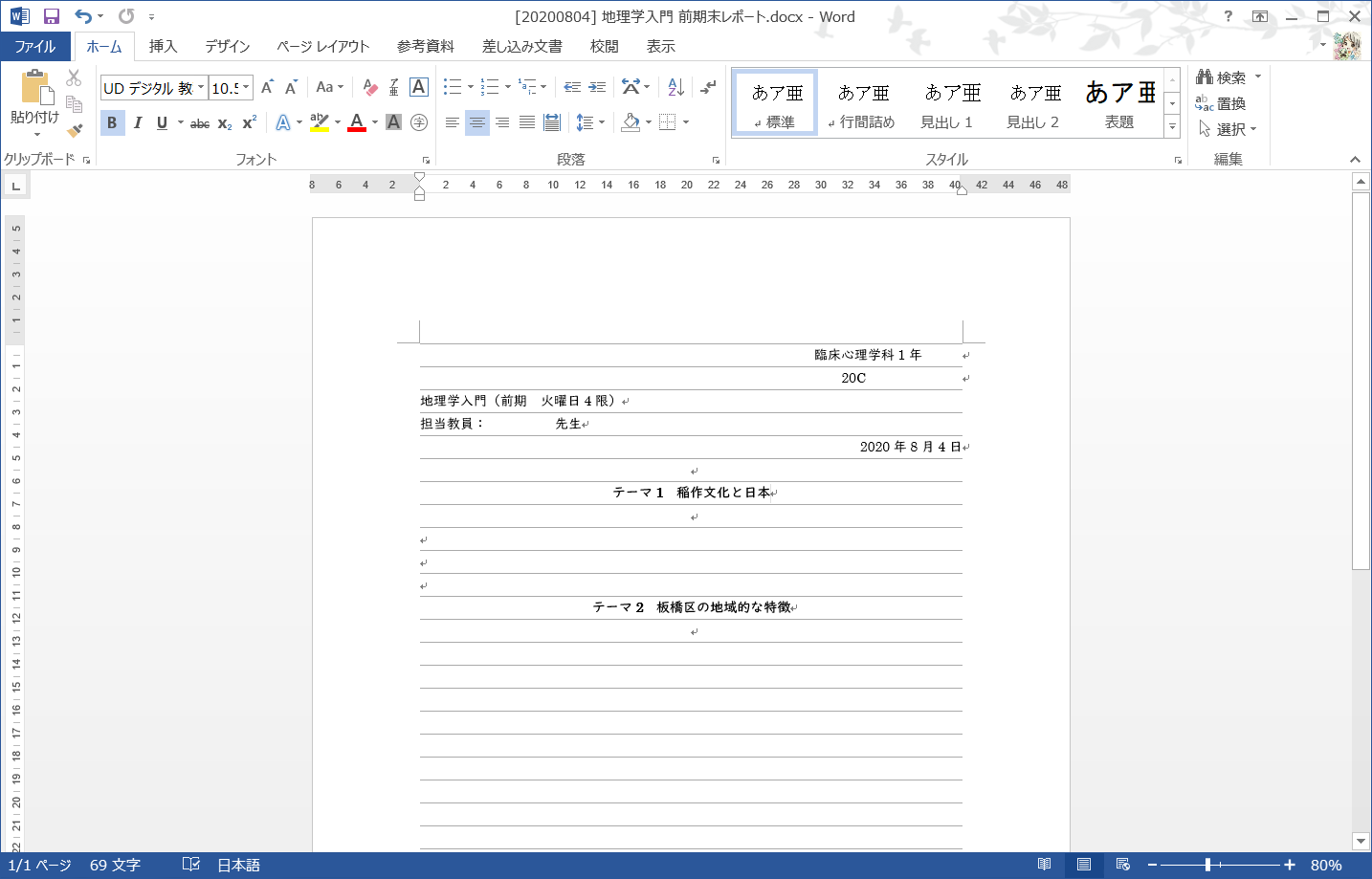Expand the Styles gallery more arrow

pos(1172,126)
